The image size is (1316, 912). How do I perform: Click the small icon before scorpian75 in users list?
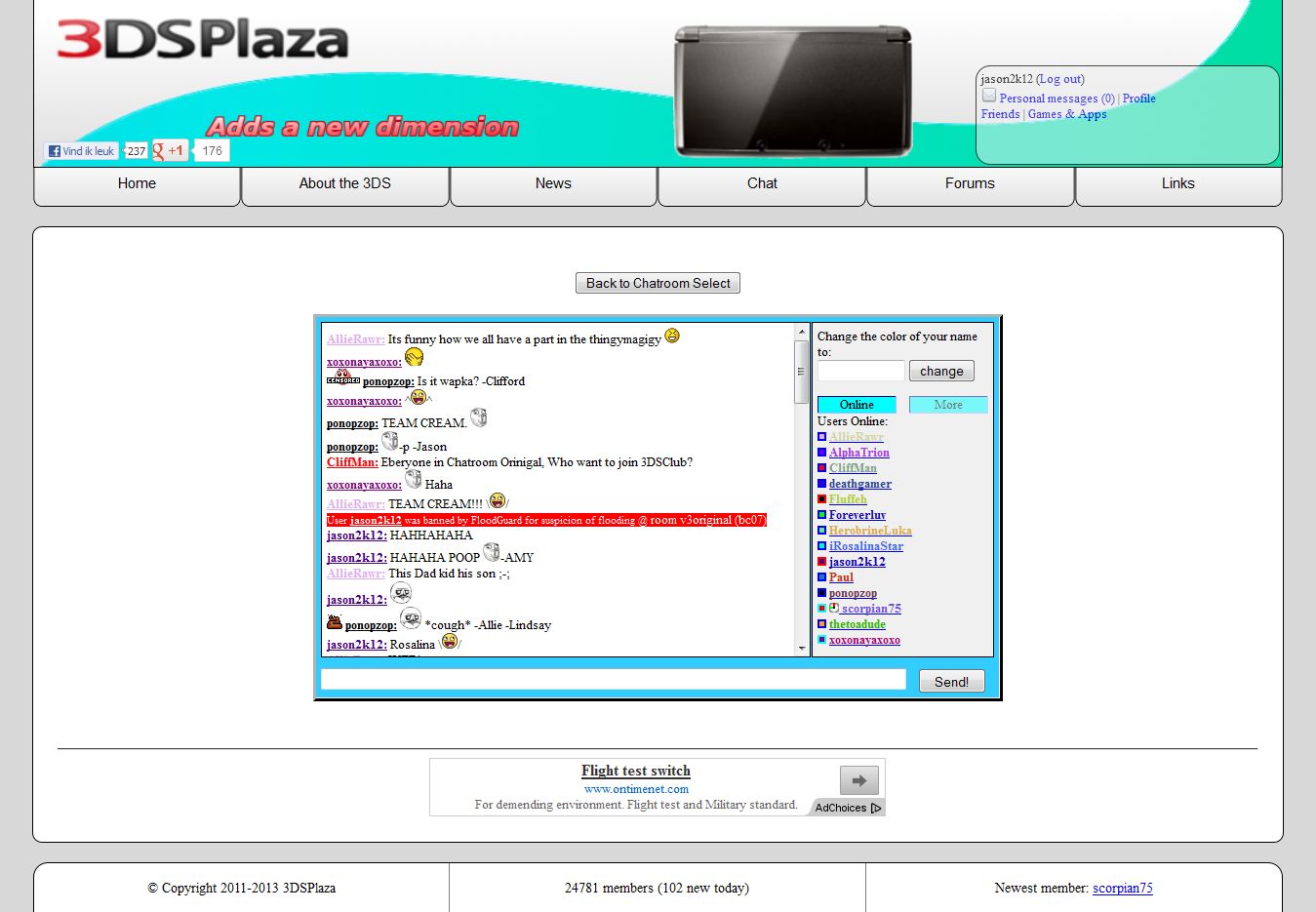pos(834,608)
